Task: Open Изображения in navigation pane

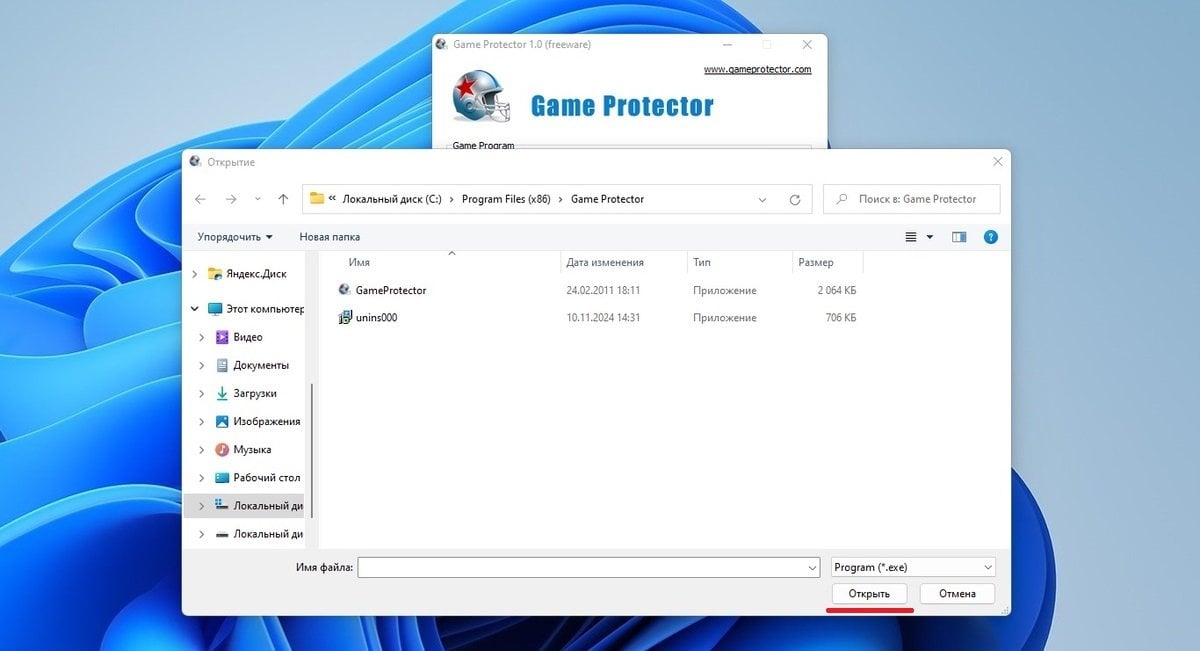Action: 267,421
